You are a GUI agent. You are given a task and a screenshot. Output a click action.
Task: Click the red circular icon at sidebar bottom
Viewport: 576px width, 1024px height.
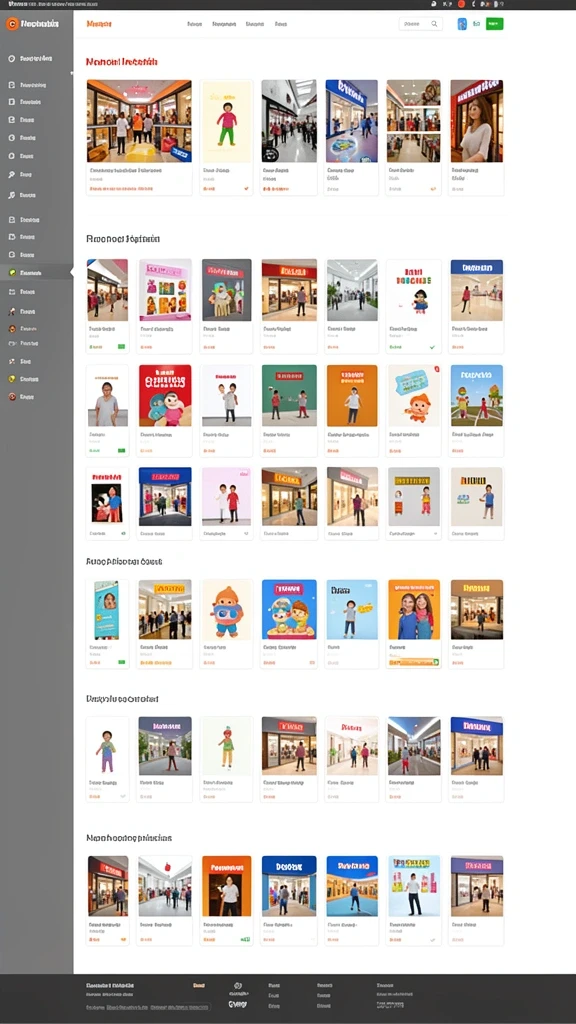pos(12,396)
